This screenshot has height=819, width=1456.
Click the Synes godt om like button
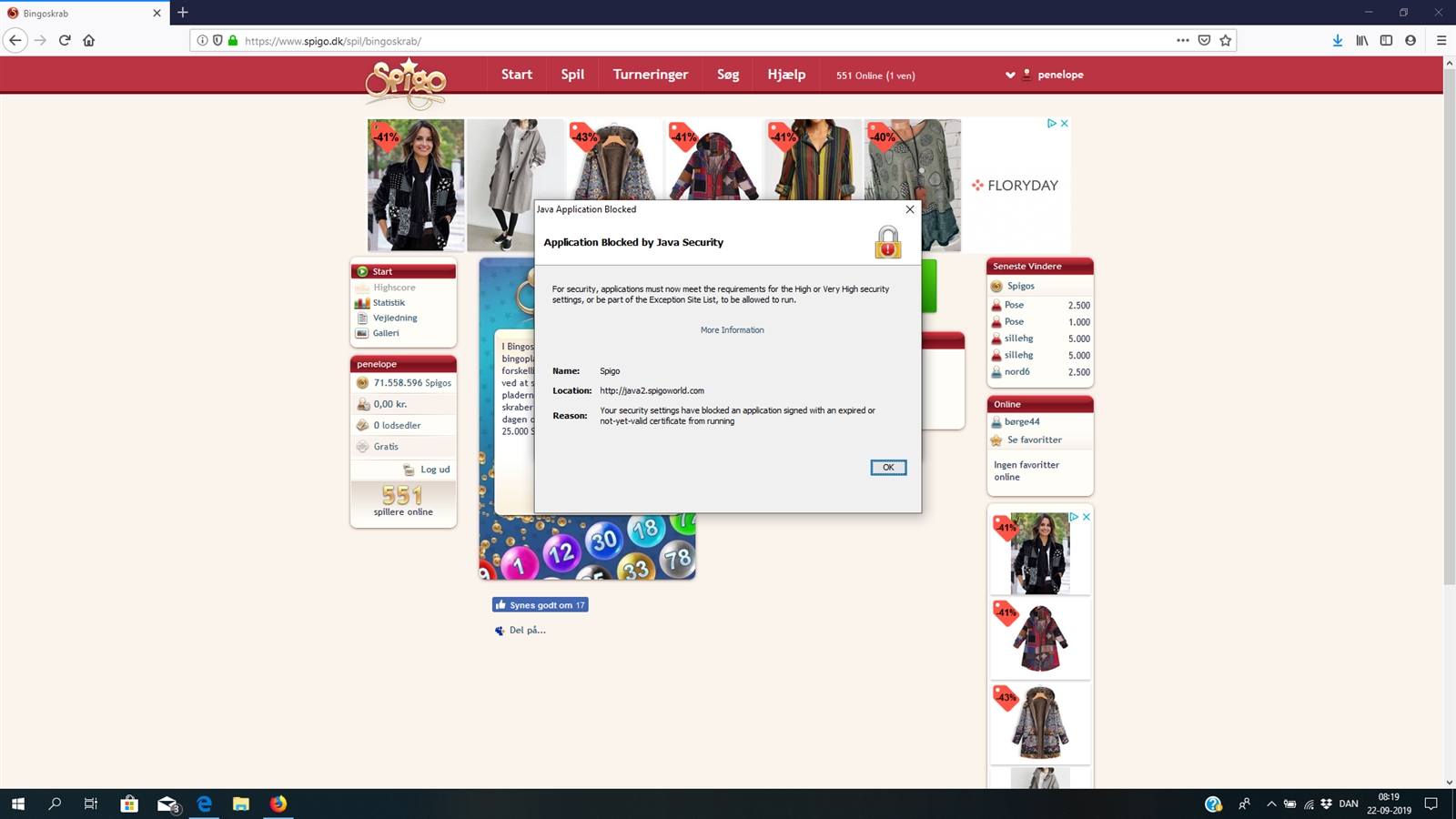(541, 605)
